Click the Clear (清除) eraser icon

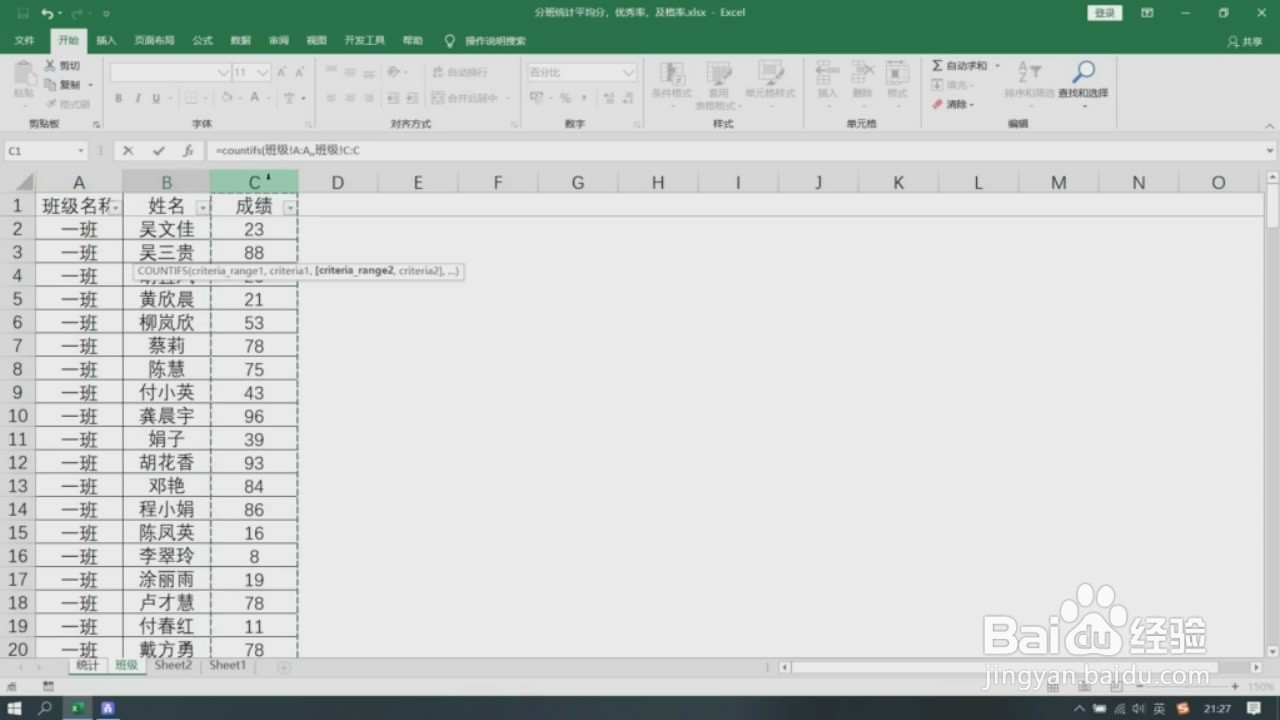pyautogui.click(x=937, y=104)
